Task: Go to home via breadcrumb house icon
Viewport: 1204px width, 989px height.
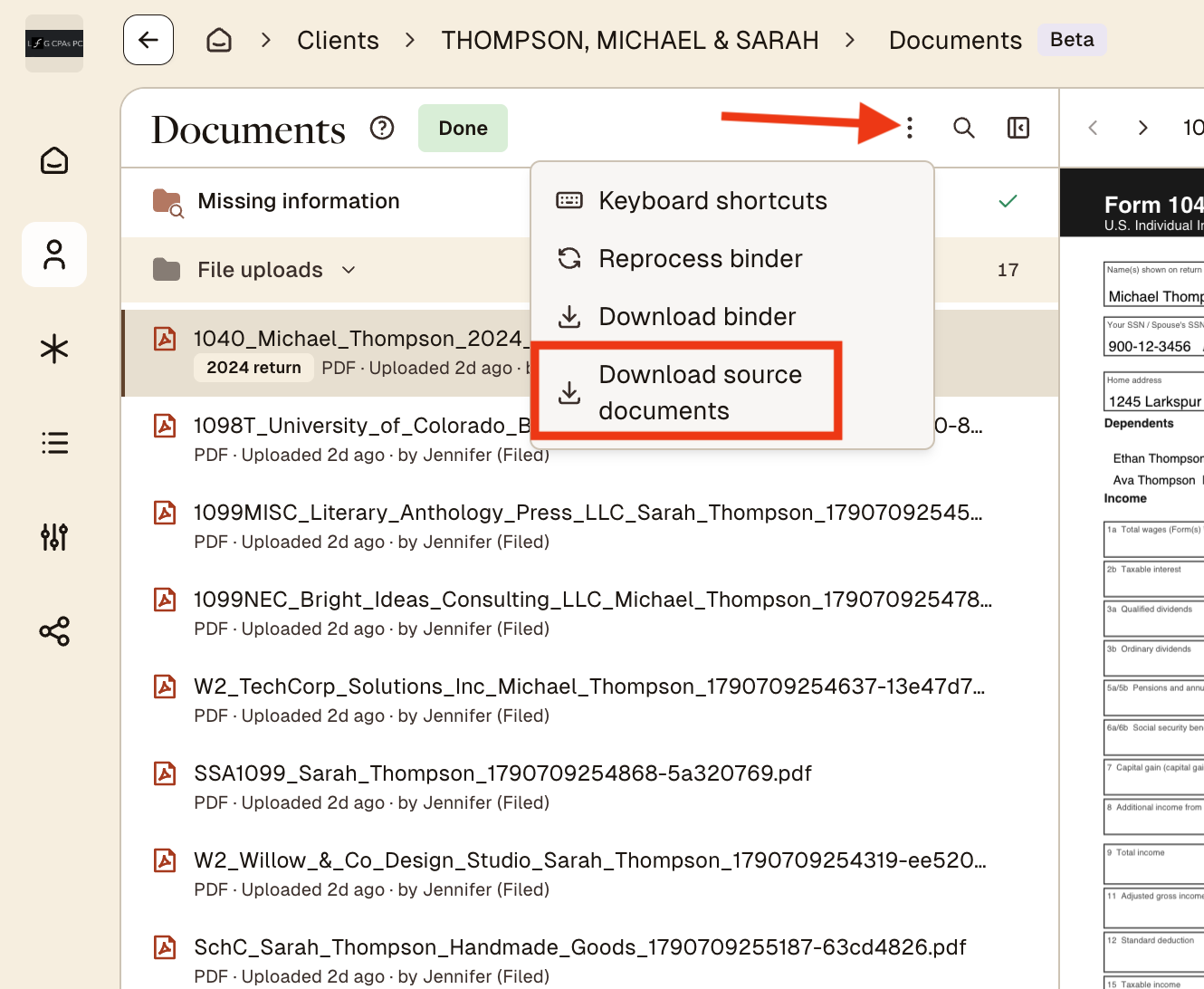Action: (x=219, y=40)
